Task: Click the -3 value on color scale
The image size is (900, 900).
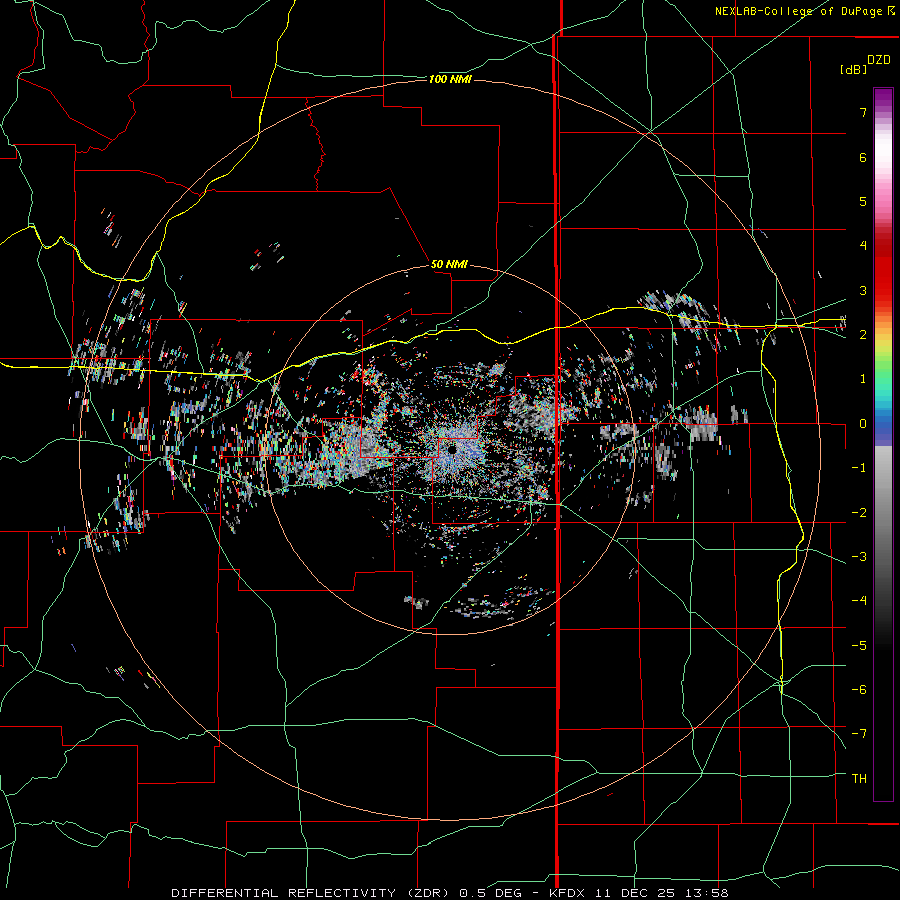Action: click(x=859, y=557)
